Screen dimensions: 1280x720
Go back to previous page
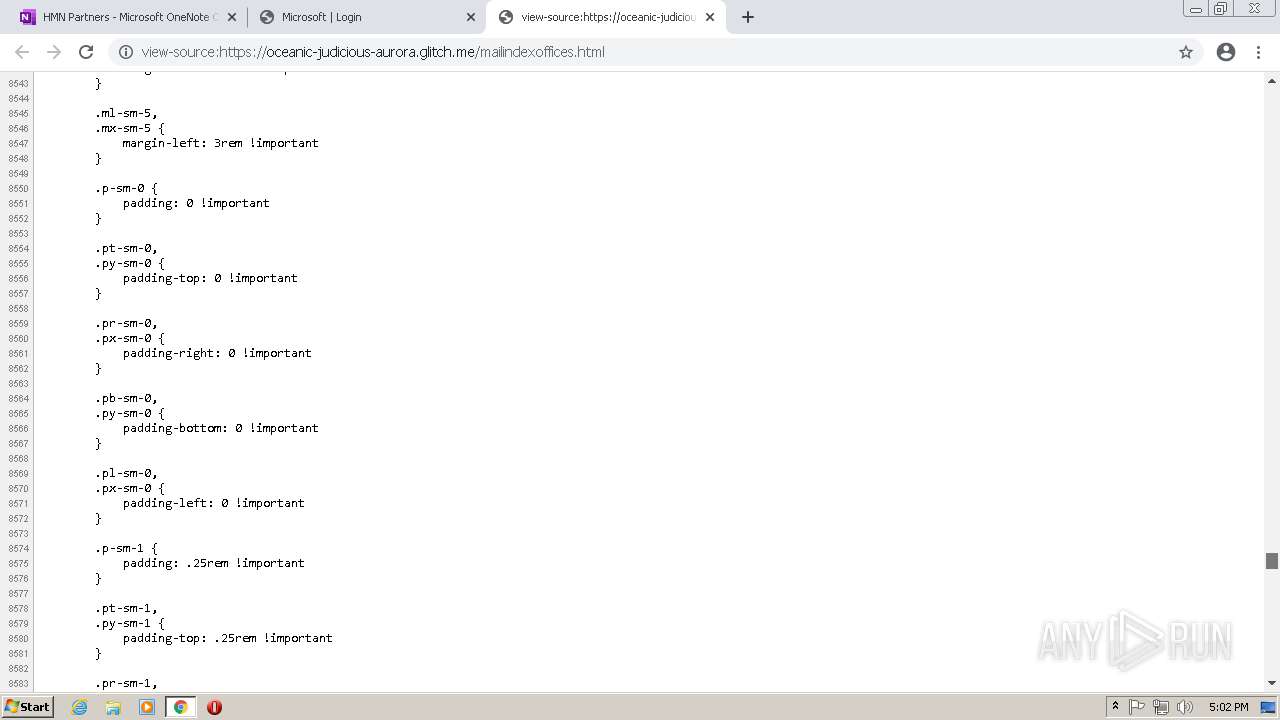pyautogui.click(x=22, y=52)
